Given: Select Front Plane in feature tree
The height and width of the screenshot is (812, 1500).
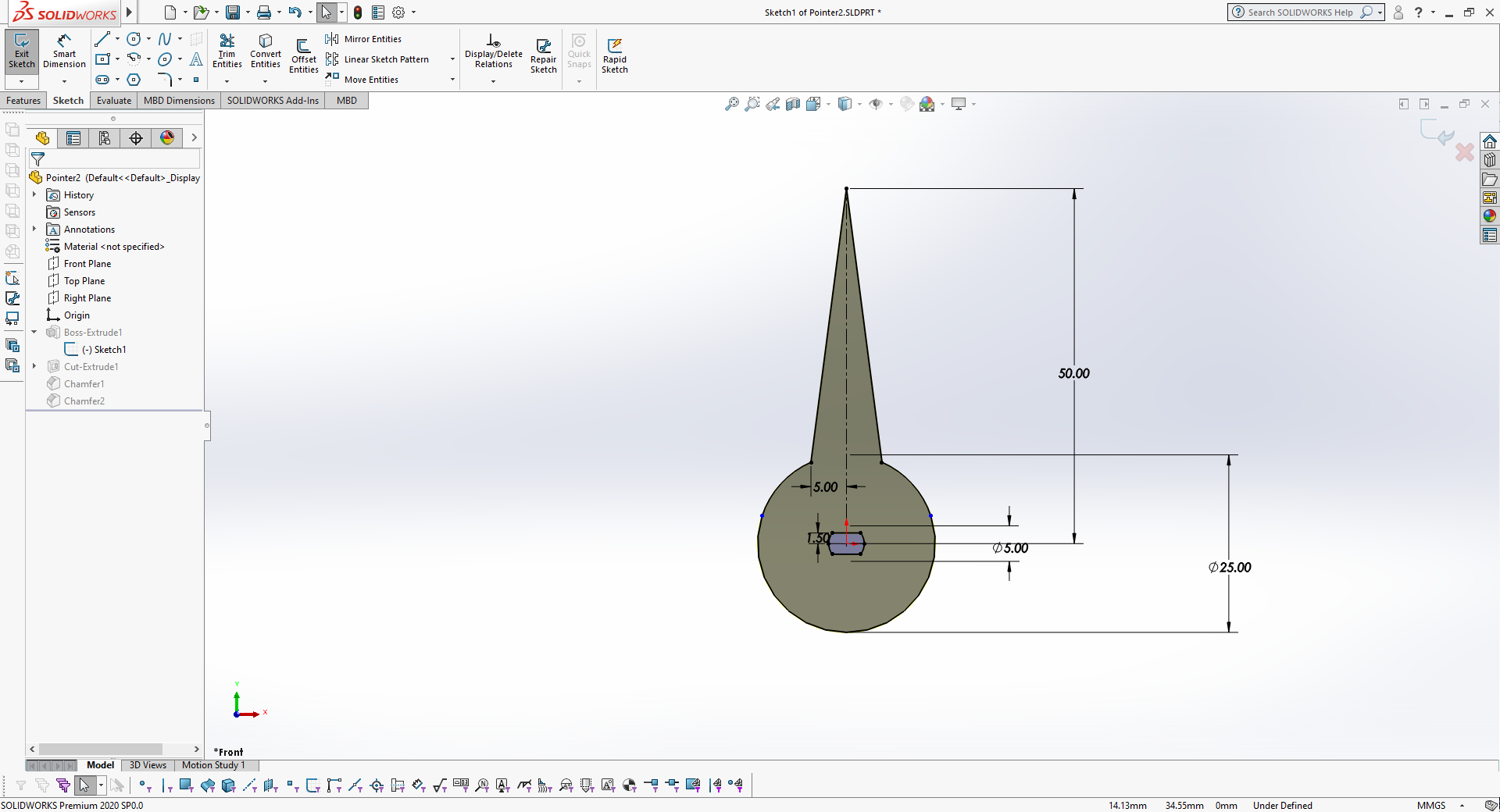Looking at the screenshot, I should [79, 264].
